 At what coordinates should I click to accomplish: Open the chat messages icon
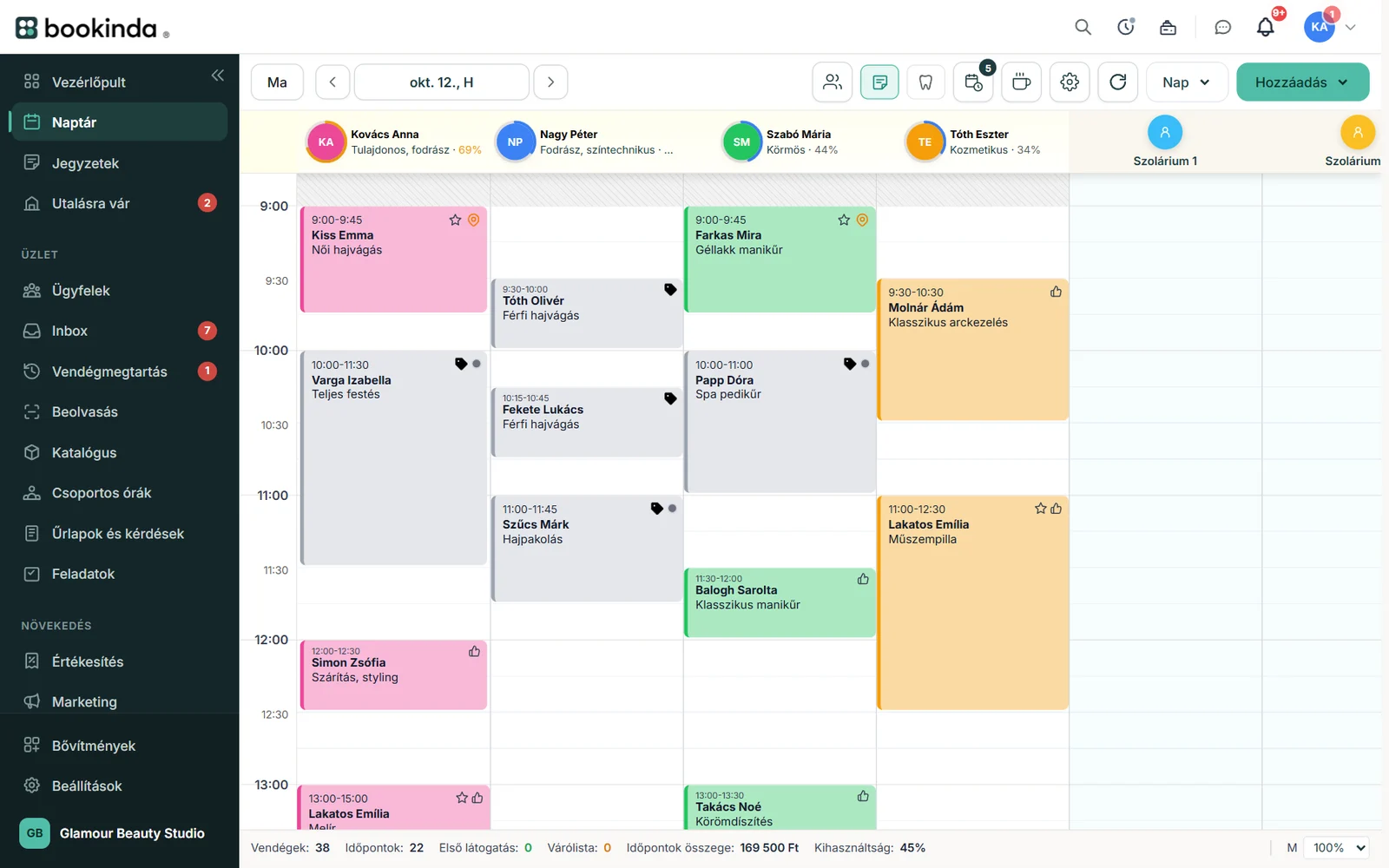(1222, 27)
